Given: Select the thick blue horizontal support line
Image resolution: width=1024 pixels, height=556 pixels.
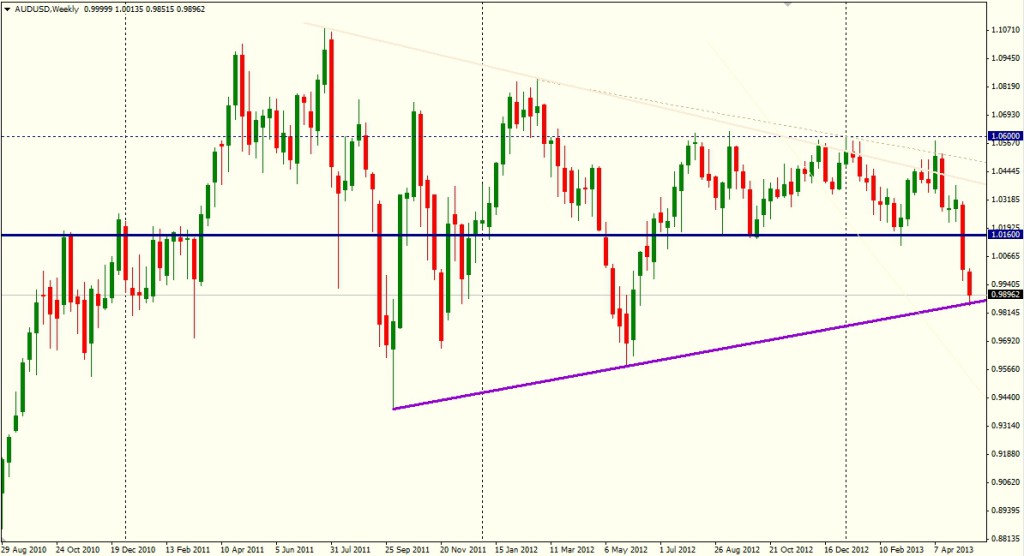Looking at the screenshot, I should point(300,235).
